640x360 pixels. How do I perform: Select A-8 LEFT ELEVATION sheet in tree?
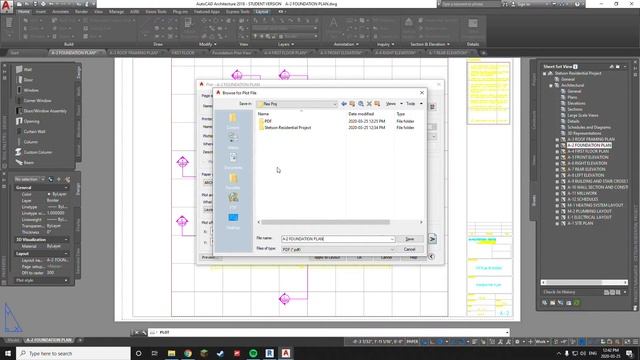click(x=585, y=175)
